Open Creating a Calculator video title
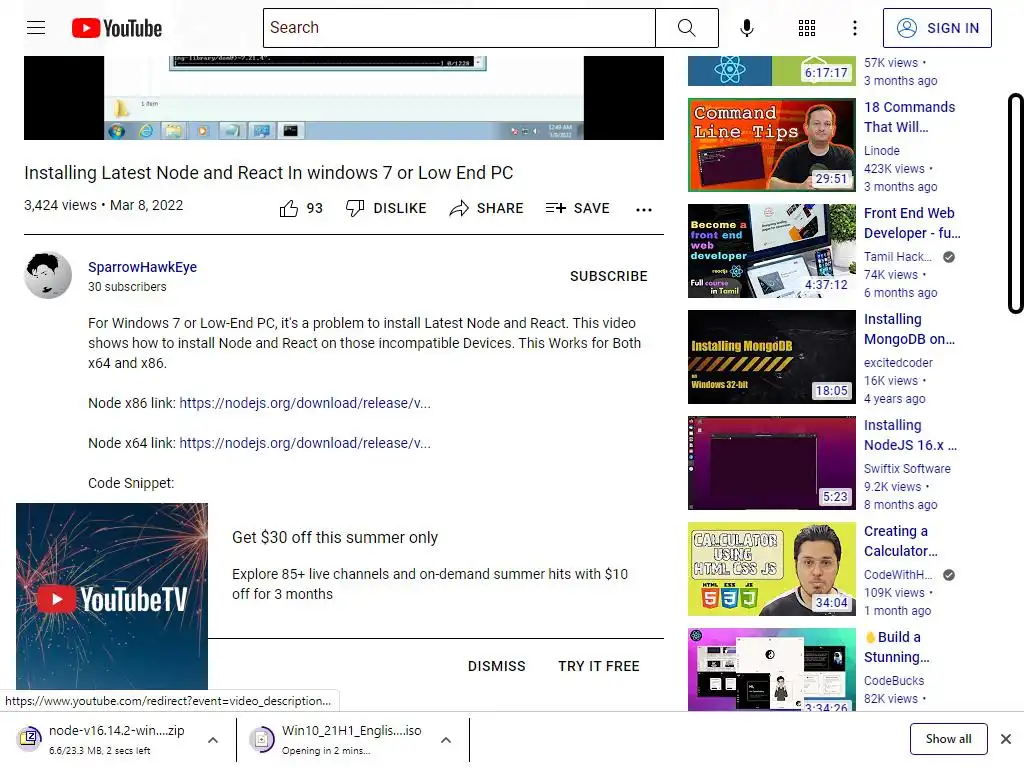Viewport: 1024px width, 768px height. [901, 541]
